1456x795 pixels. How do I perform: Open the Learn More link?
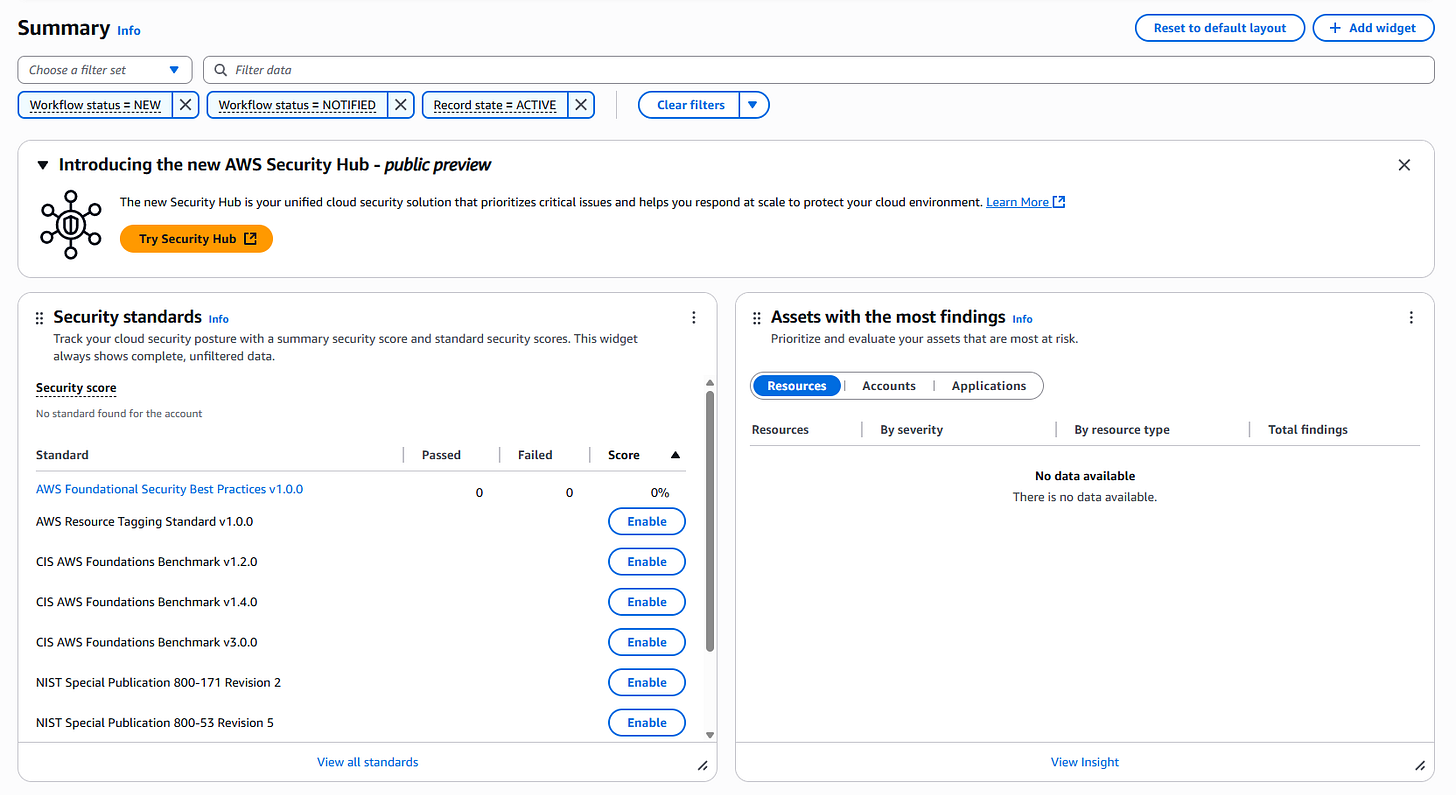pyautogui.click(x=1017, y=202)
